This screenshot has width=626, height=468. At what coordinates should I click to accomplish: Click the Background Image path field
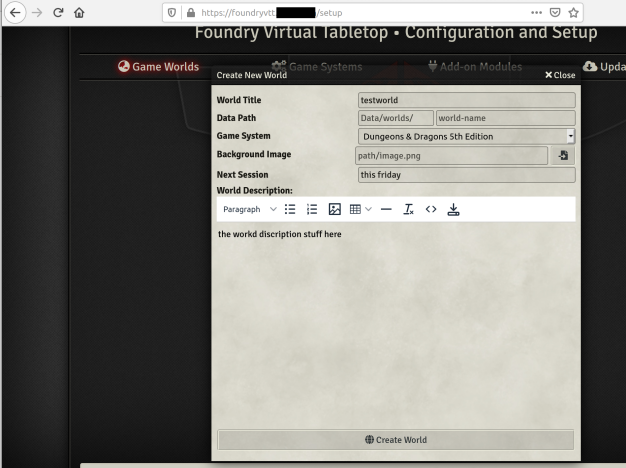[x=452, y=156]
